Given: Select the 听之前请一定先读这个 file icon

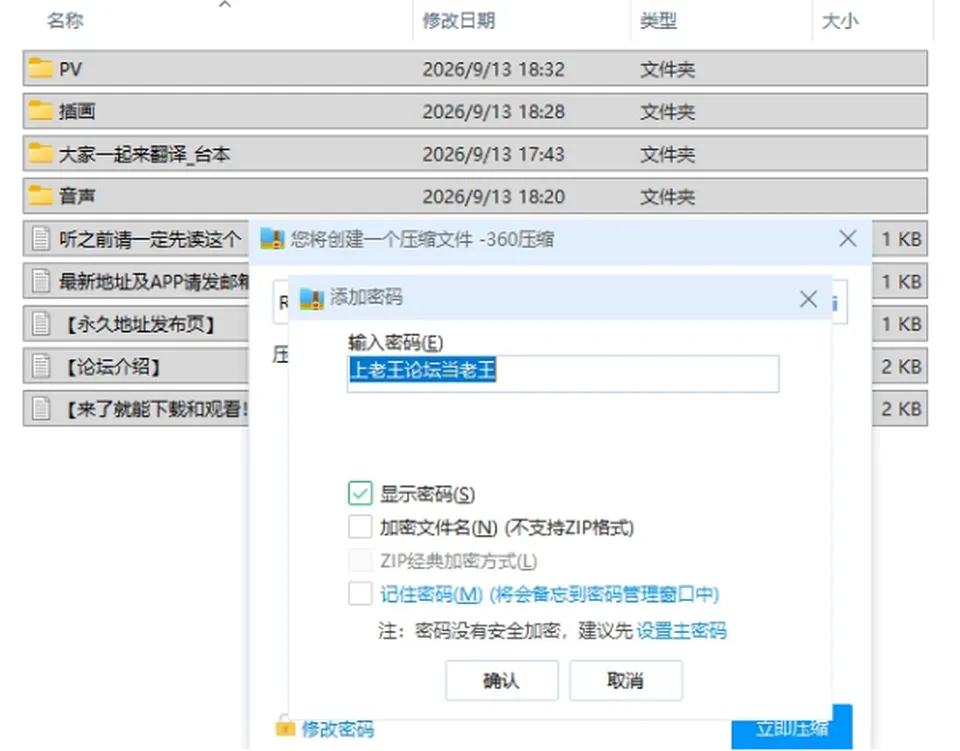Looking at the screenshot, I should (41, 238).
